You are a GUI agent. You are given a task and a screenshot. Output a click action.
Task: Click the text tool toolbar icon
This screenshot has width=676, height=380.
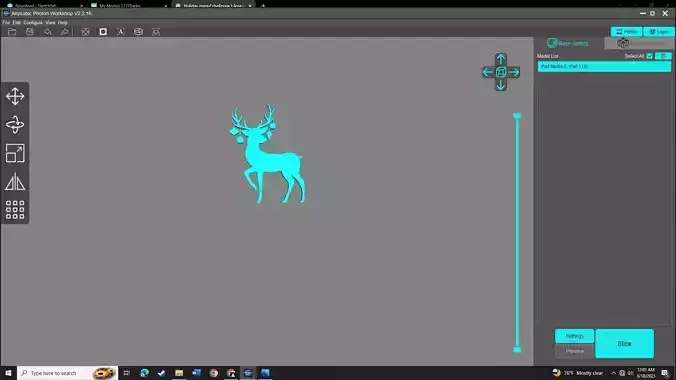[121, 32]
